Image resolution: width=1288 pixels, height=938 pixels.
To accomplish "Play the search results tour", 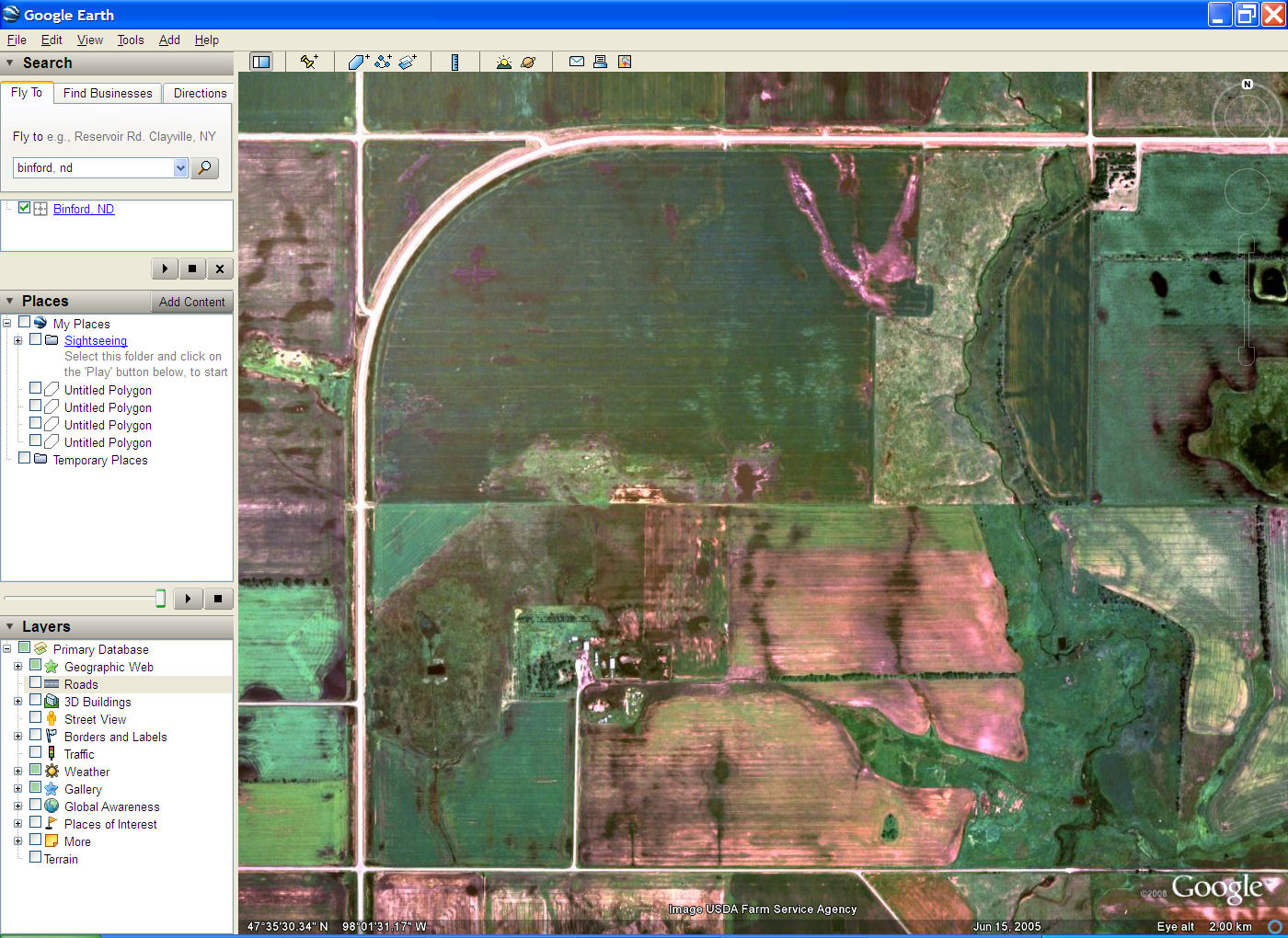I will [x=165, y=269].
